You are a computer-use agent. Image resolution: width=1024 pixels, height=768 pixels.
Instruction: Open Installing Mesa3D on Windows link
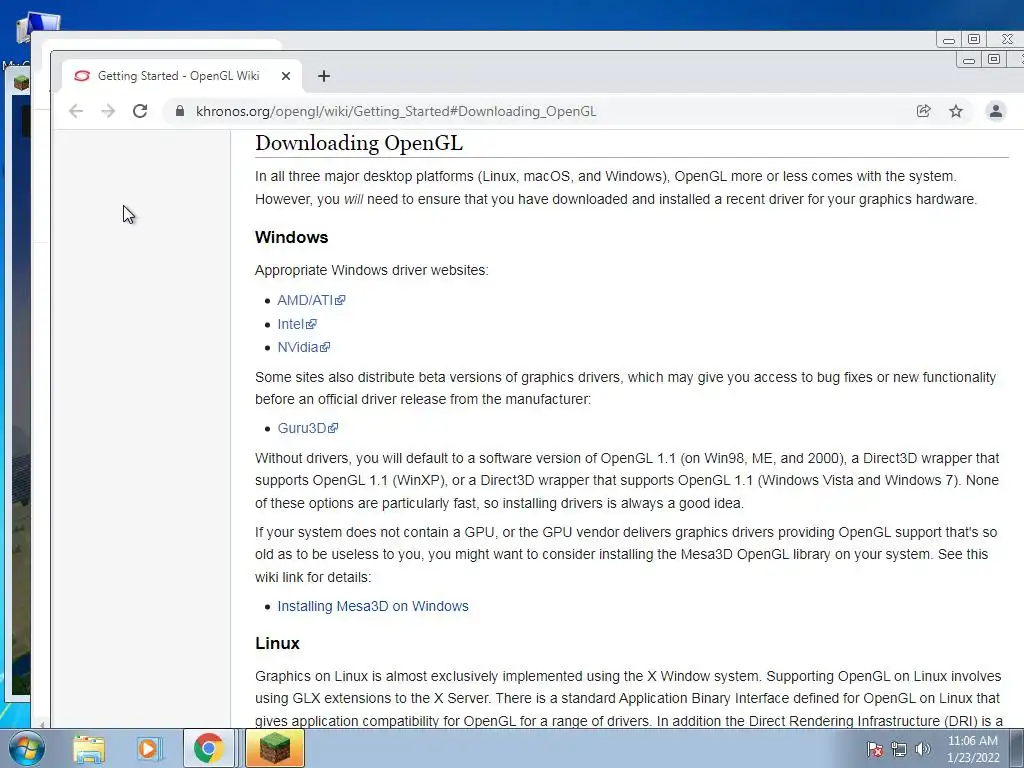pyautogui.click(x=373, y=606)
